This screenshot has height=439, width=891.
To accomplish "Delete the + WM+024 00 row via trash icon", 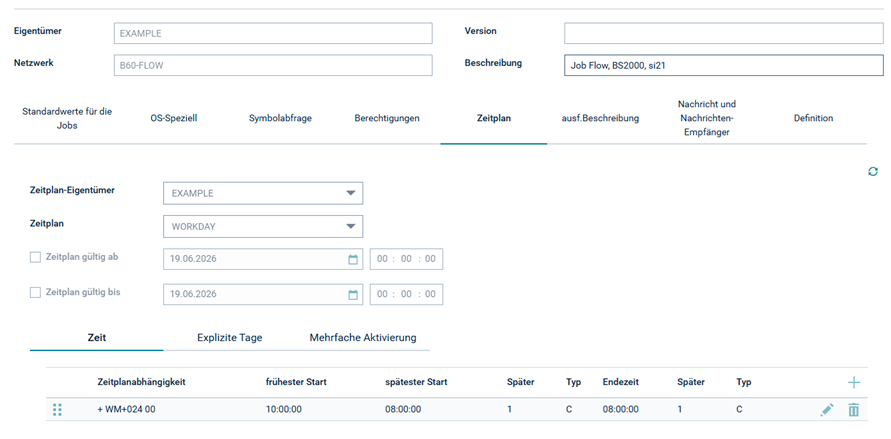I will 853,409.
